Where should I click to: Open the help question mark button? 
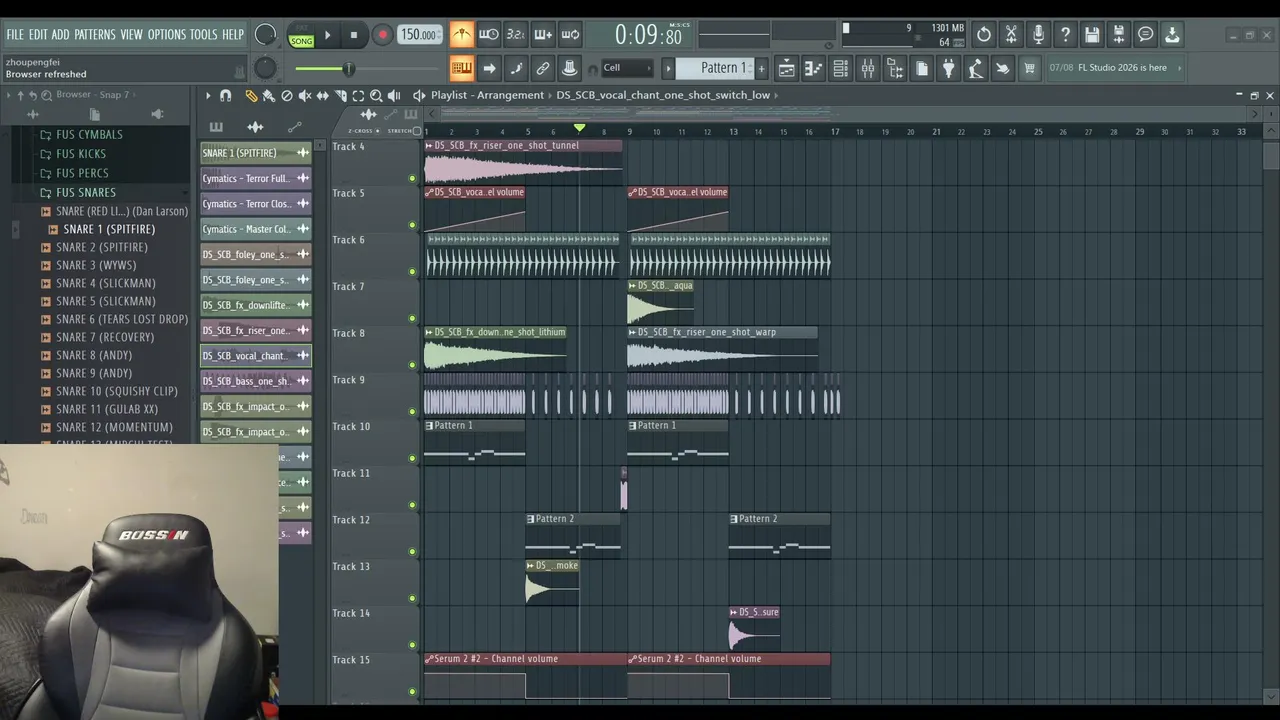point(1065,34)
